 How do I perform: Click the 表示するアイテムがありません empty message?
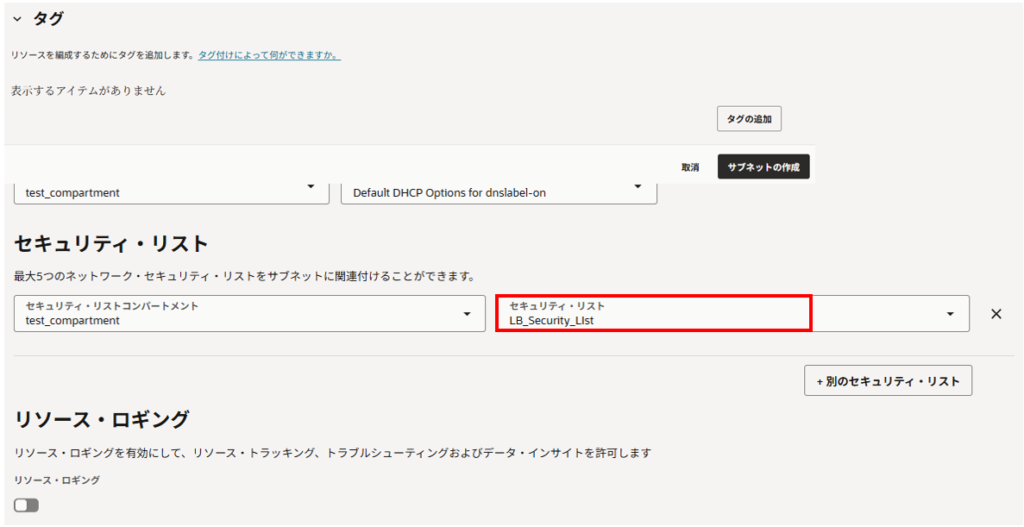pyautogui.click(x=88, y=91)
